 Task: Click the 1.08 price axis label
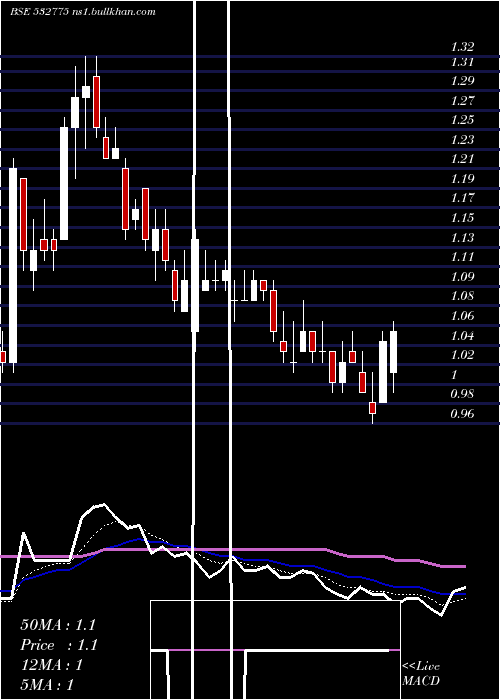tap(462, 296)
